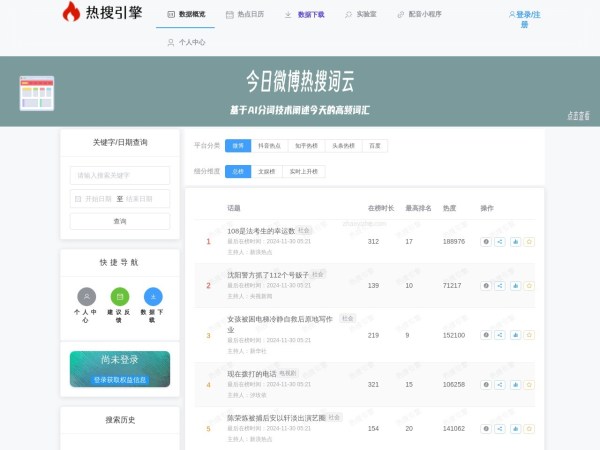Image resolution: width=600 pixels, height=450 pixels.
Task: Click the 查询 search button
Action: coord(120,221)
